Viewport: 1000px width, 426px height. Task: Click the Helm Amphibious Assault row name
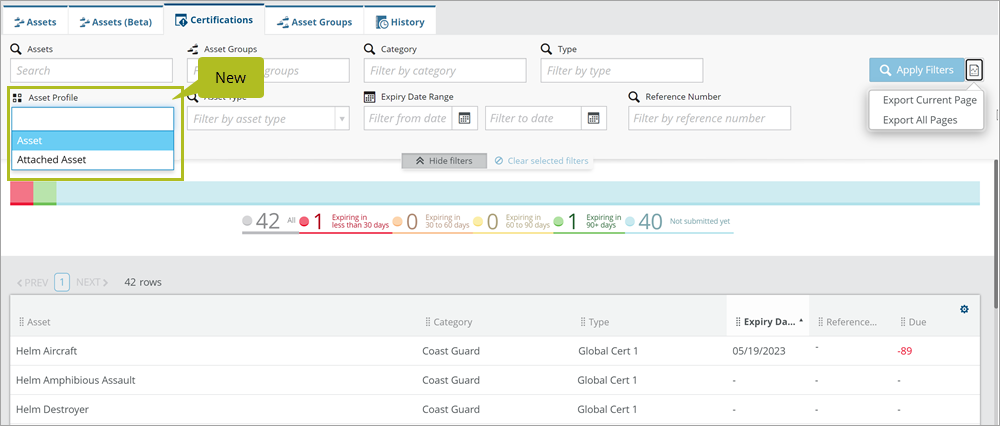[75, 380]
